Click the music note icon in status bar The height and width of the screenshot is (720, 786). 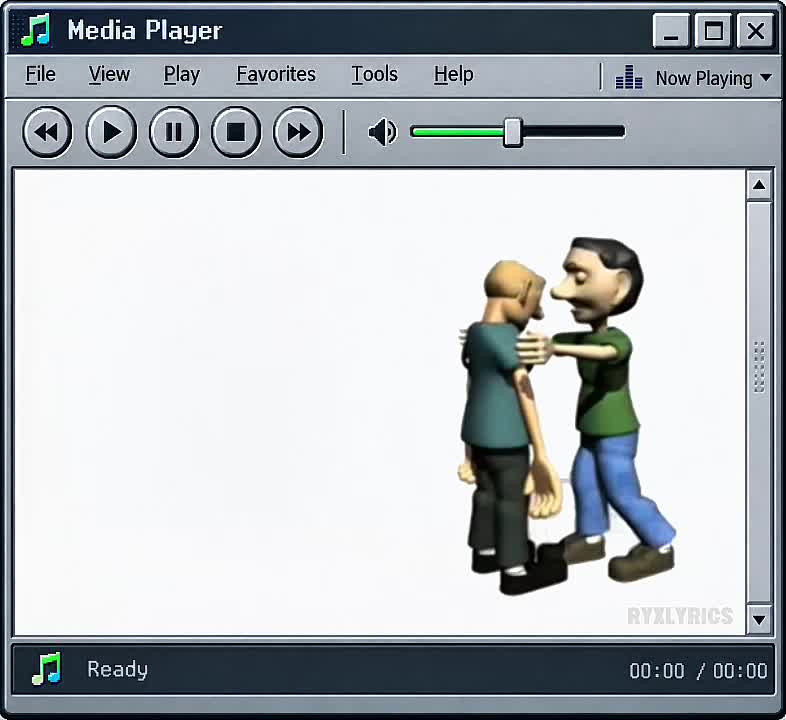point(47,668)
